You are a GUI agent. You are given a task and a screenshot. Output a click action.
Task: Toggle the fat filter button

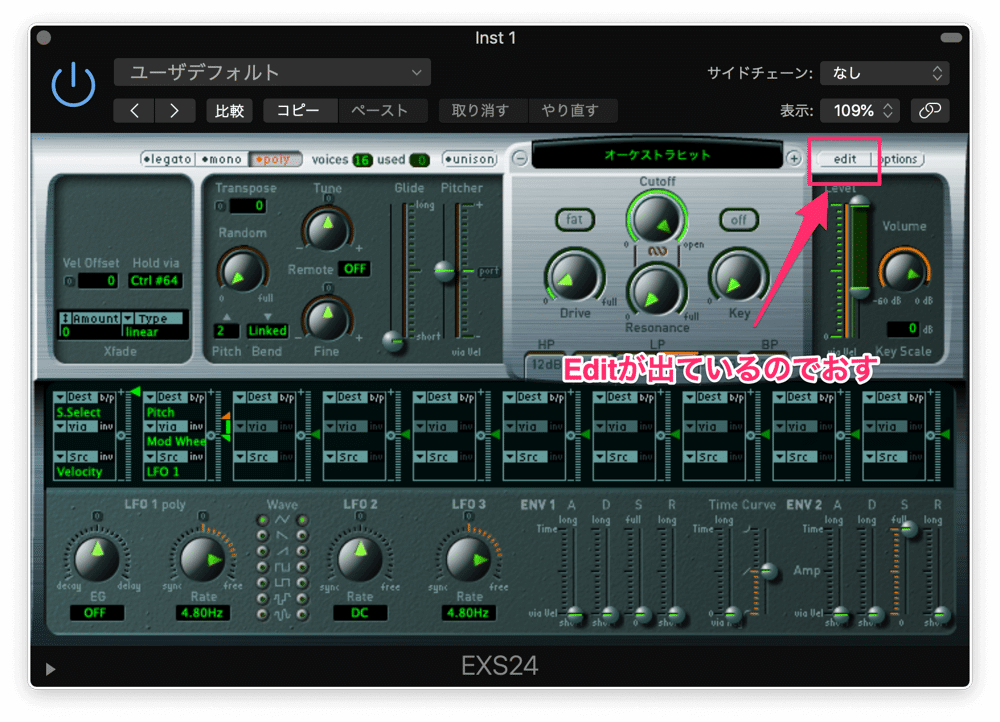point(574,219)
